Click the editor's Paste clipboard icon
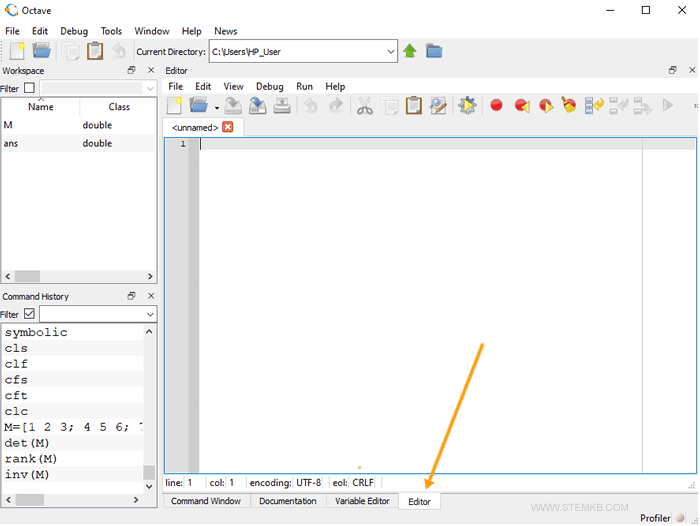 [x=413, y=106]
